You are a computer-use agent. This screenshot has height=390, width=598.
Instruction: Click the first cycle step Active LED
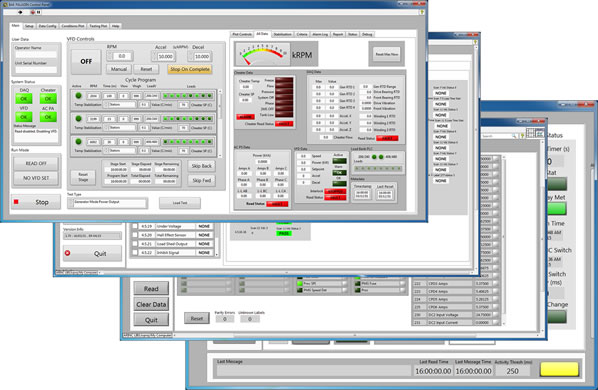[78, 96]
